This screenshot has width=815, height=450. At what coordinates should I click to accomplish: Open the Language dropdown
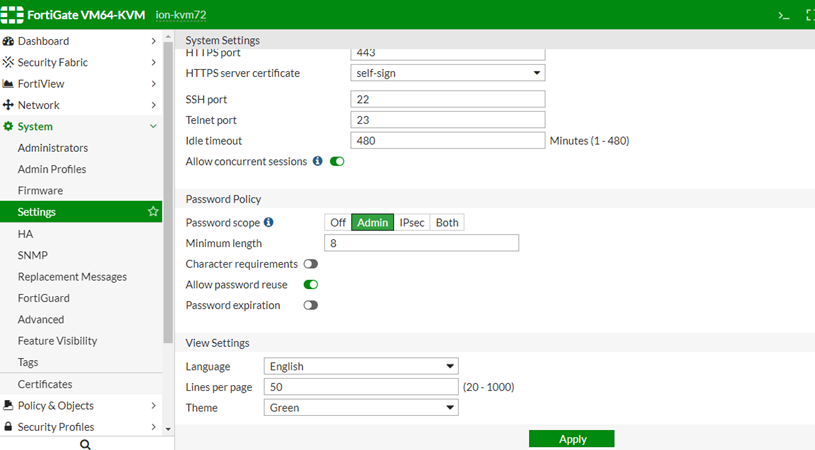(x=361, y=366)
